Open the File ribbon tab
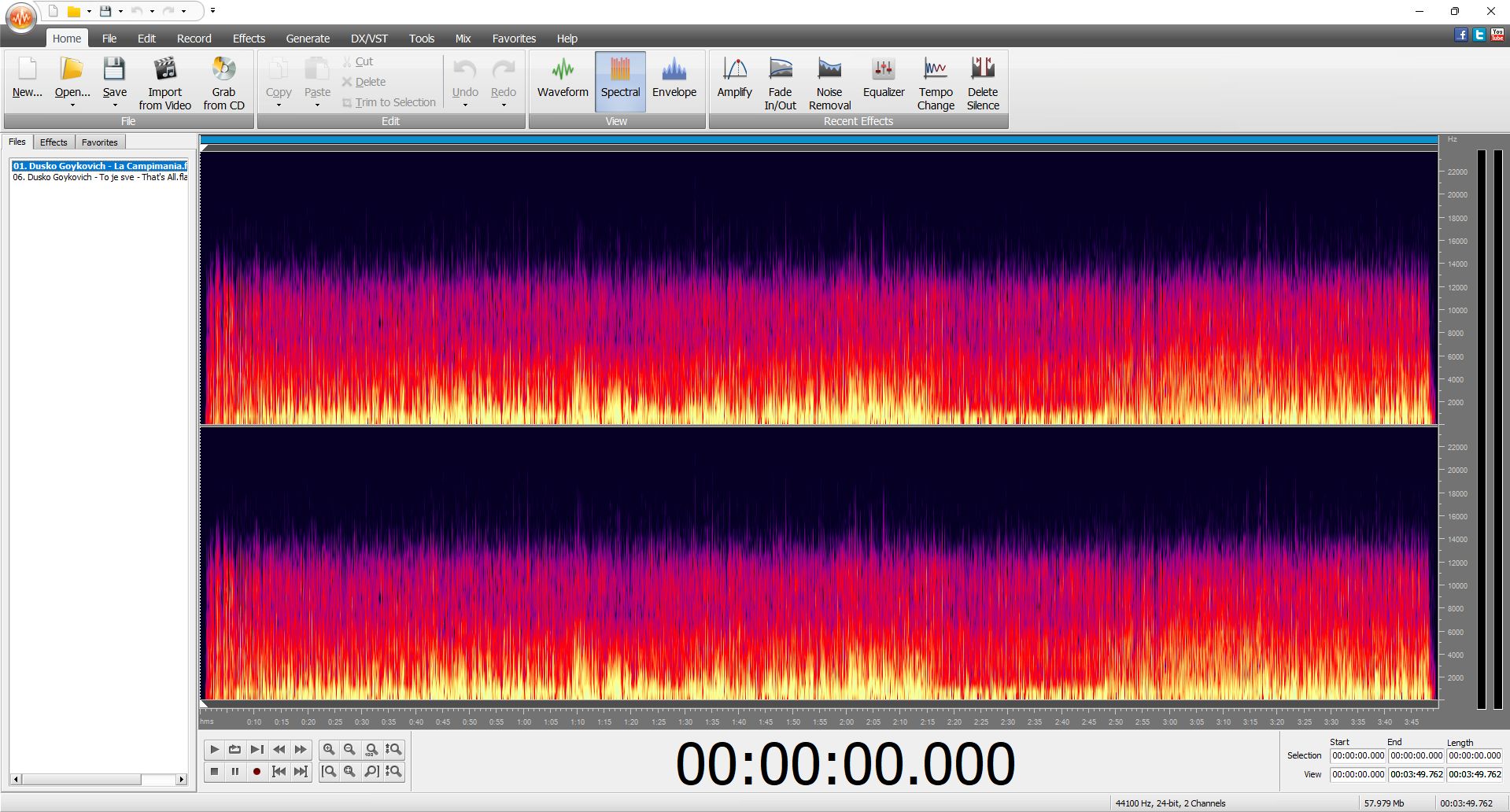1510x812 pixels. [x=109, y=39]
